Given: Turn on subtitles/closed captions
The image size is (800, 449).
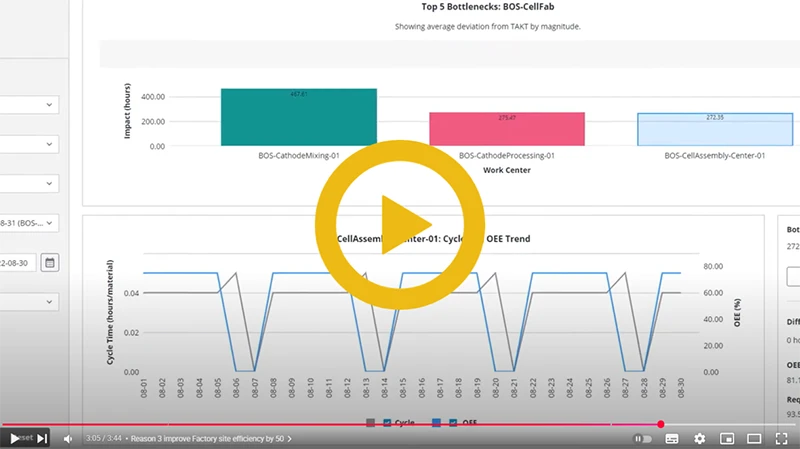Looking at the screenshot, I should click(672, 439).
